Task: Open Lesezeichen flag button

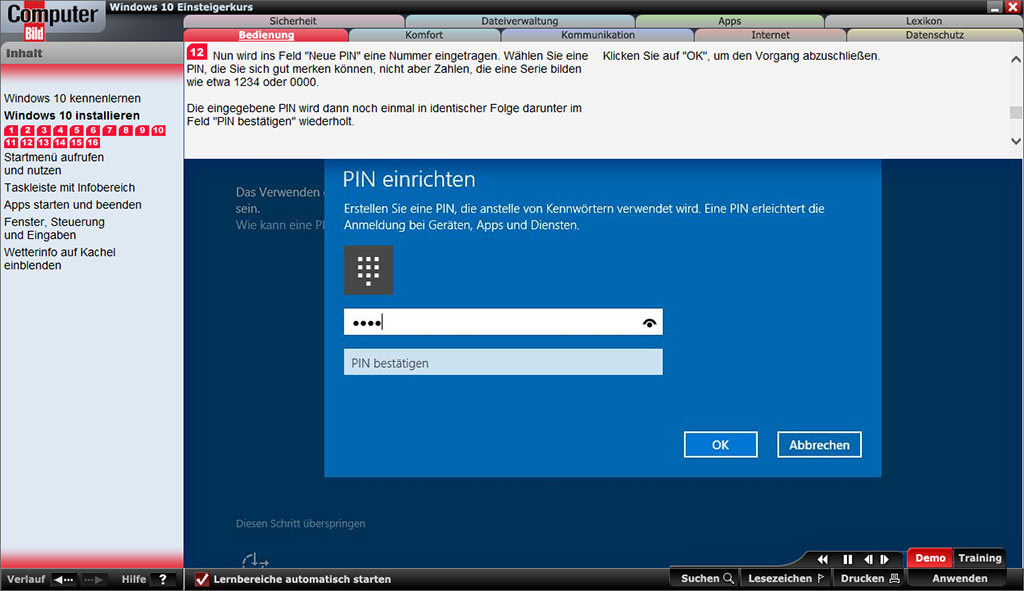Action: [786, 579]
